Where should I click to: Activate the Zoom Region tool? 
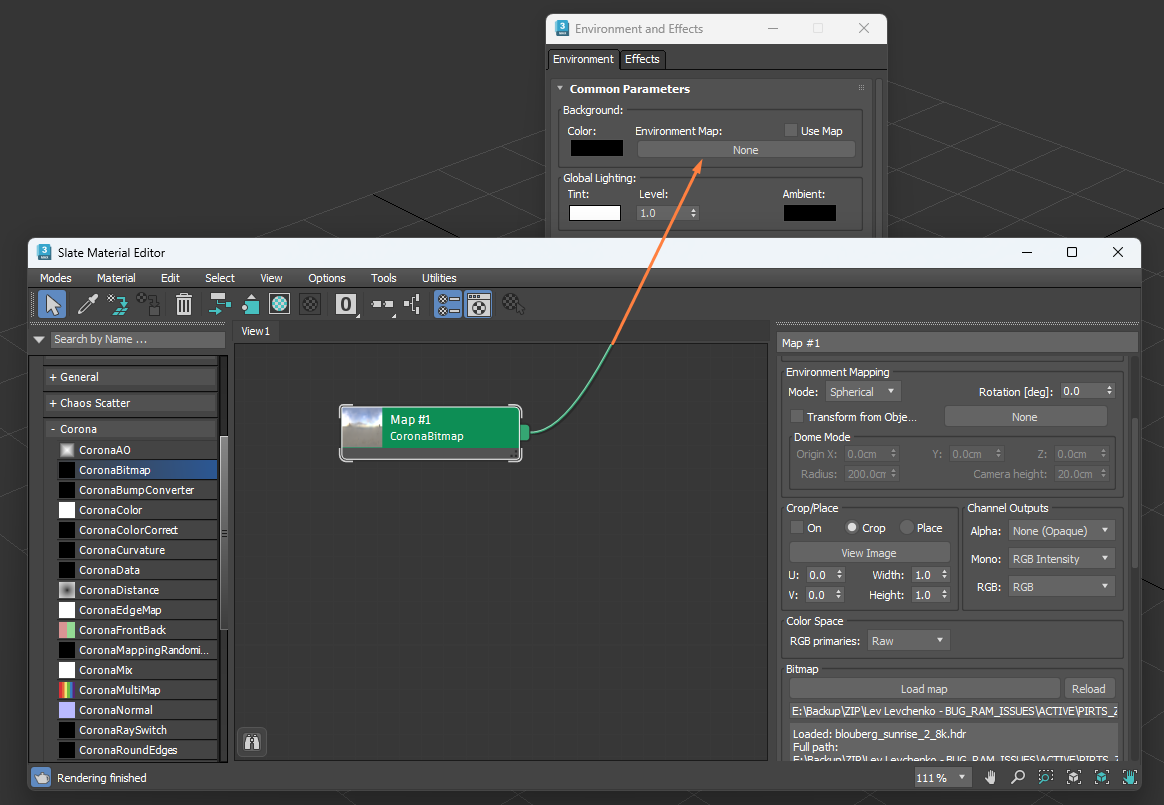pyautogui.click(x=1045, y=778)
